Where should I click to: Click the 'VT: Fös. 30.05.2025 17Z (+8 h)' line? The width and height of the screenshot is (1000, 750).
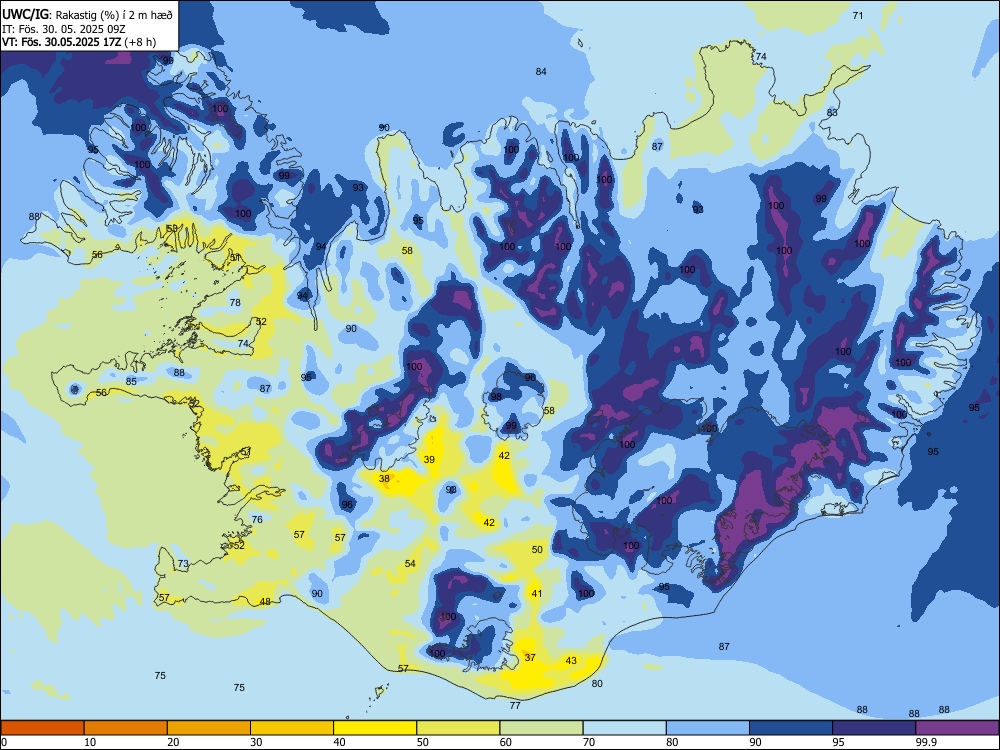point(78,42)
